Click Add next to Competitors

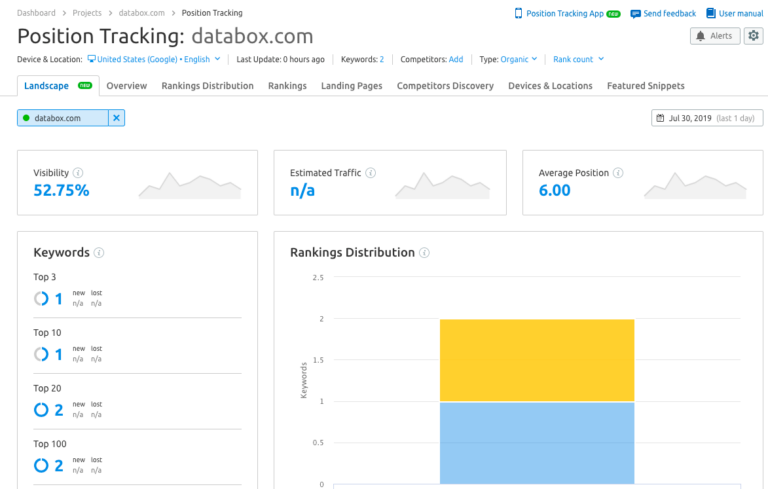[x=456, y=59]
